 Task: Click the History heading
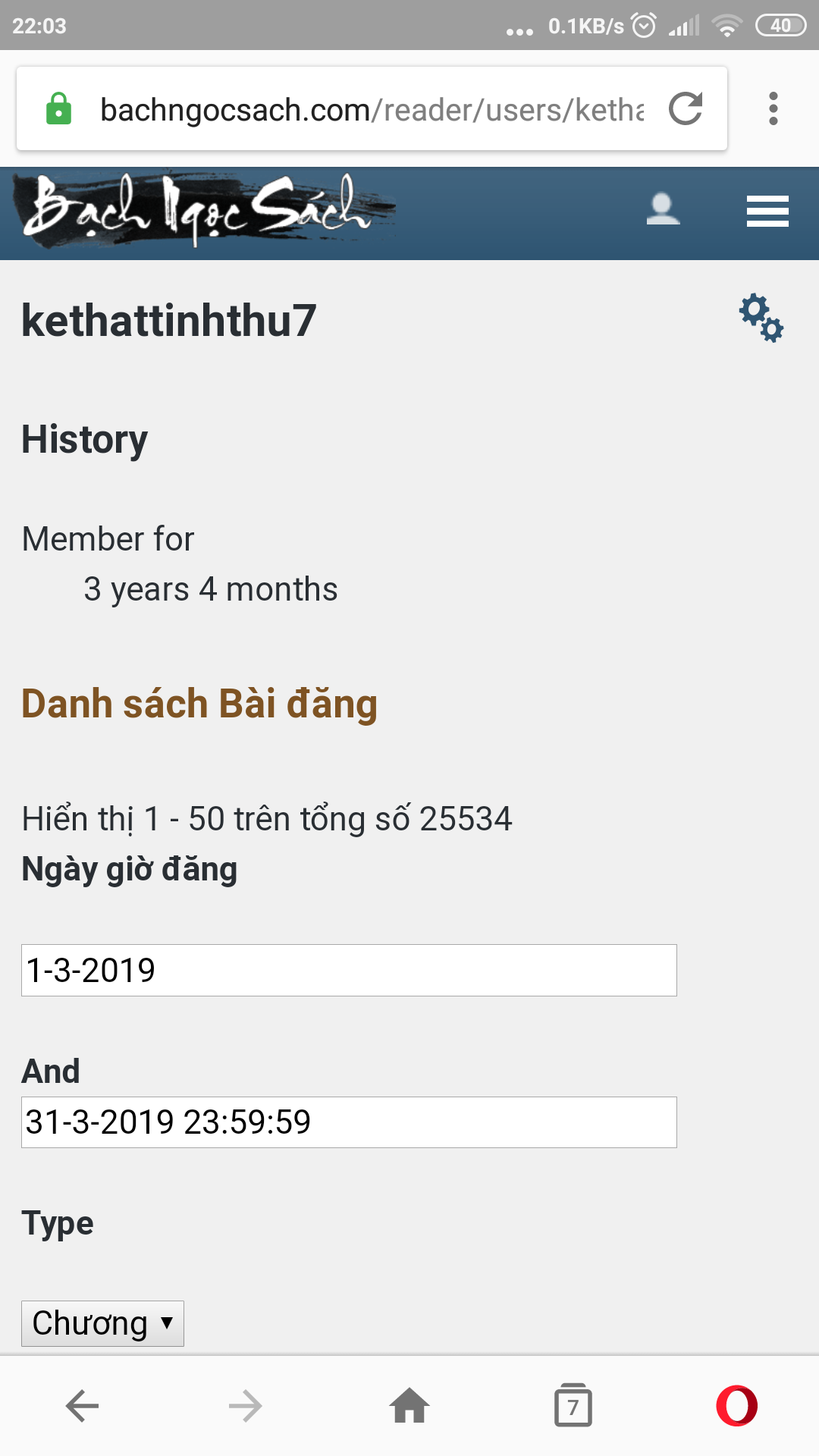coord(84,440)
